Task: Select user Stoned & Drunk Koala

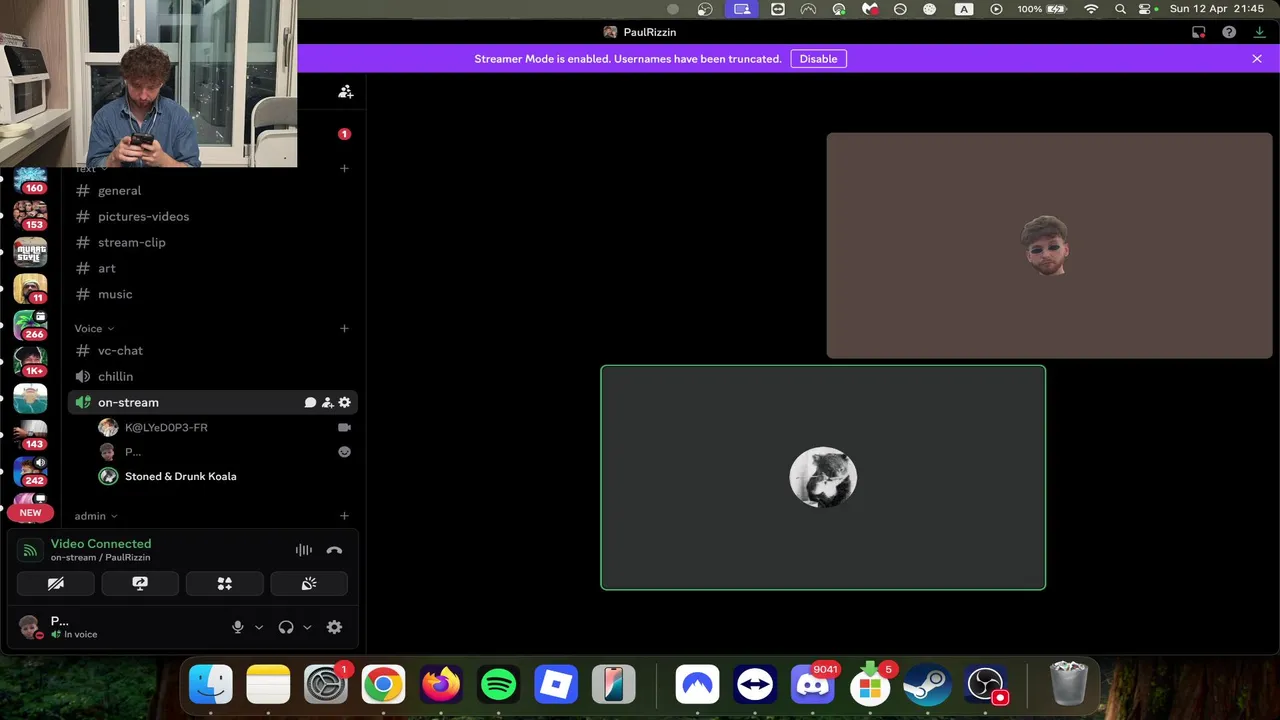Action: pyautogui.click(x=180, y=476)
